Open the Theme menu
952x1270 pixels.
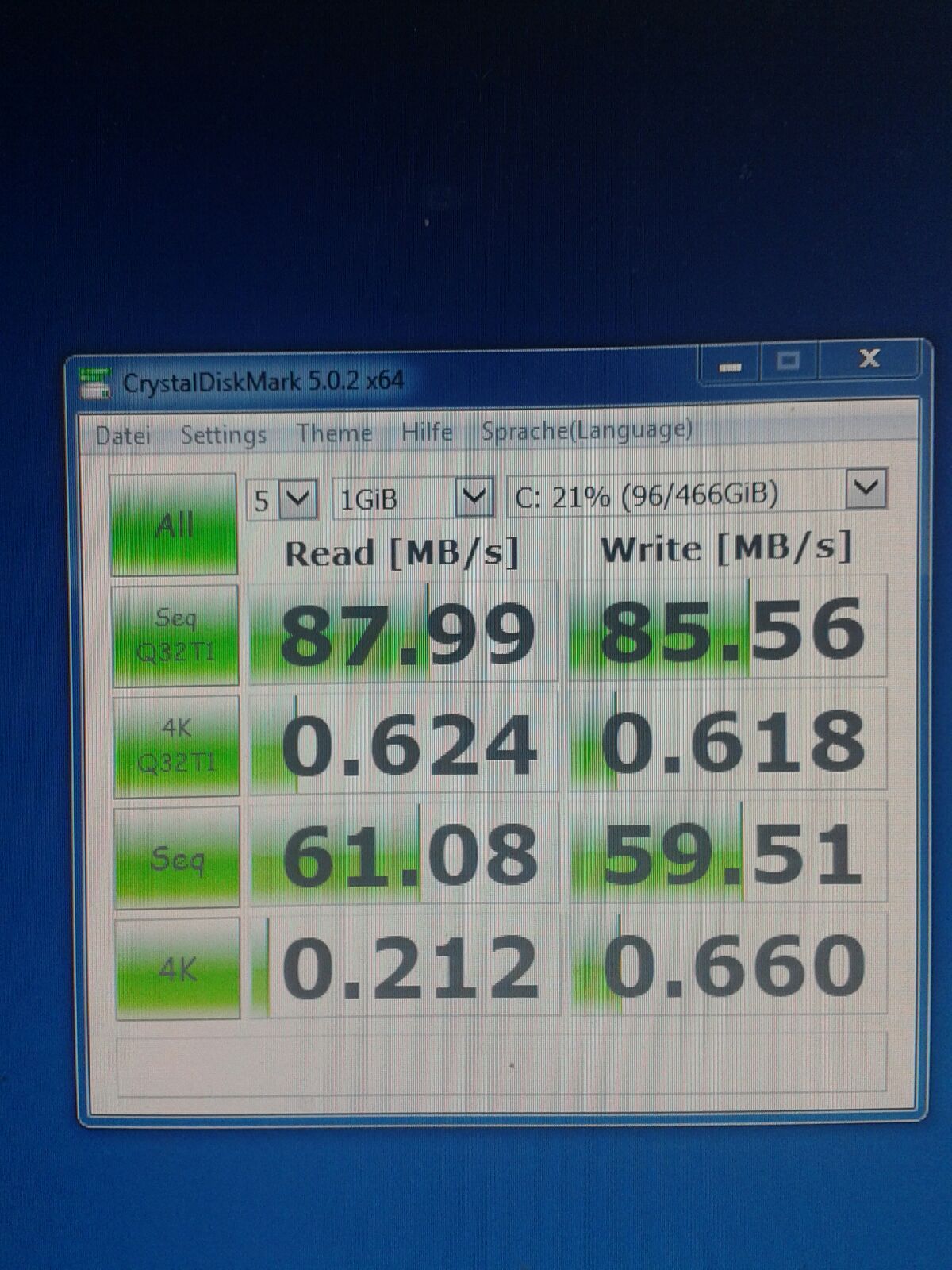point(334,433)
